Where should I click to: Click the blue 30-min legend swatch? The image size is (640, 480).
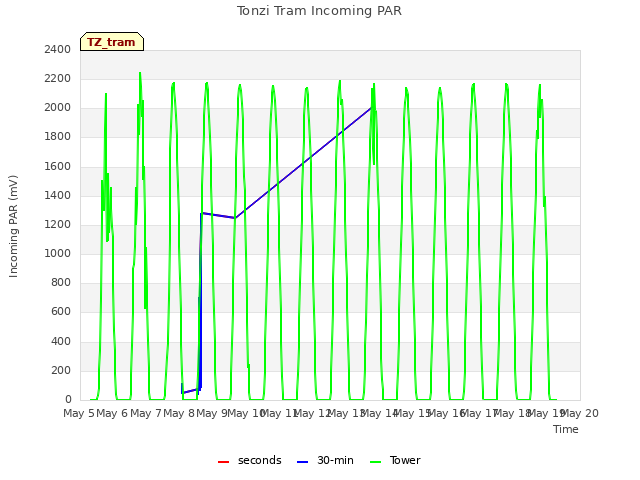tap(302, 462)
